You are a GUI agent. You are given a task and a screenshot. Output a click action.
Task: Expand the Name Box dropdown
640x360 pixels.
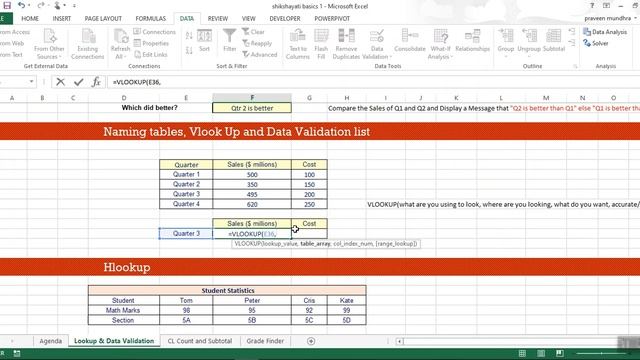31,82
